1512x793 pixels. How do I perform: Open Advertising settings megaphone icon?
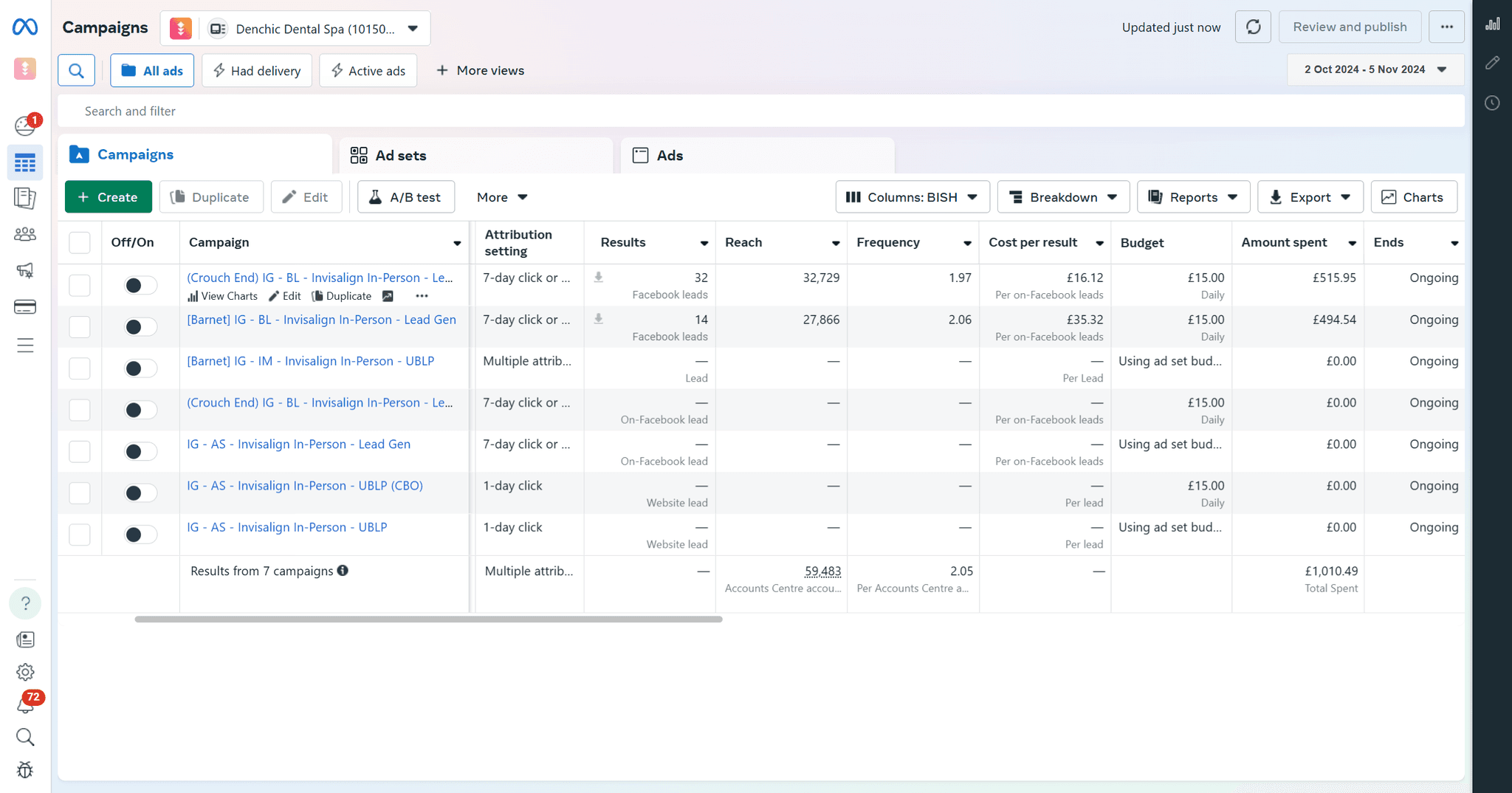25,270
